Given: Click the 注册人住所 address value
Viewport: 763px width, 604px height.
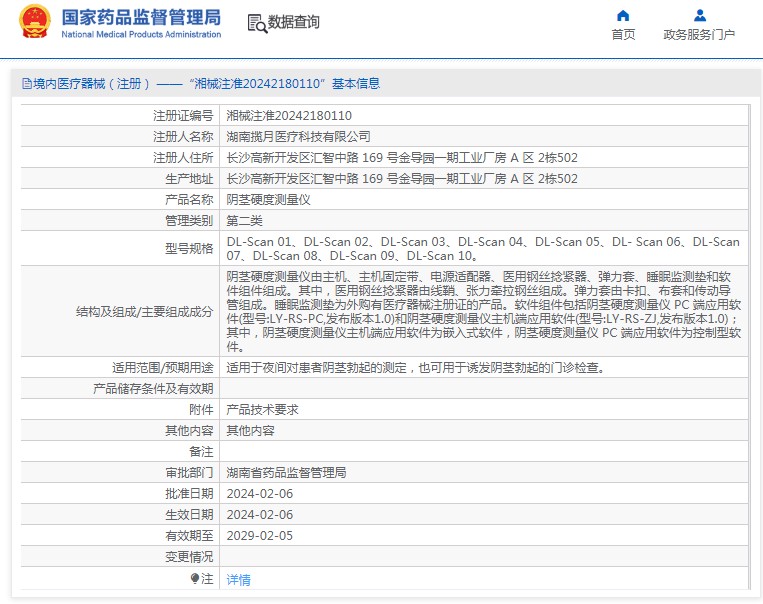Looking at the screenshot, I should (402, 158).
